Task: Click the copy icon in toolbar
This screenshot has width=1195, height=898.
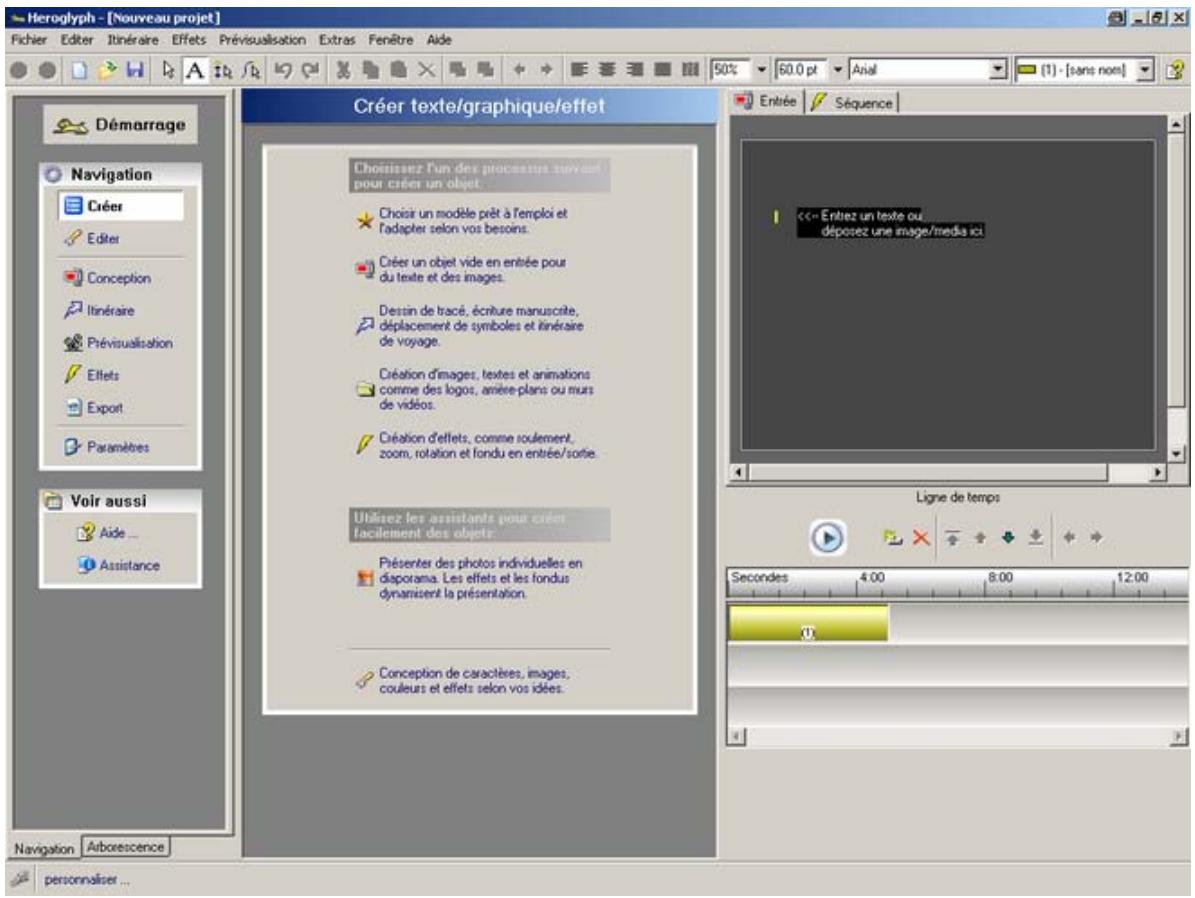Action: point(371,70)
